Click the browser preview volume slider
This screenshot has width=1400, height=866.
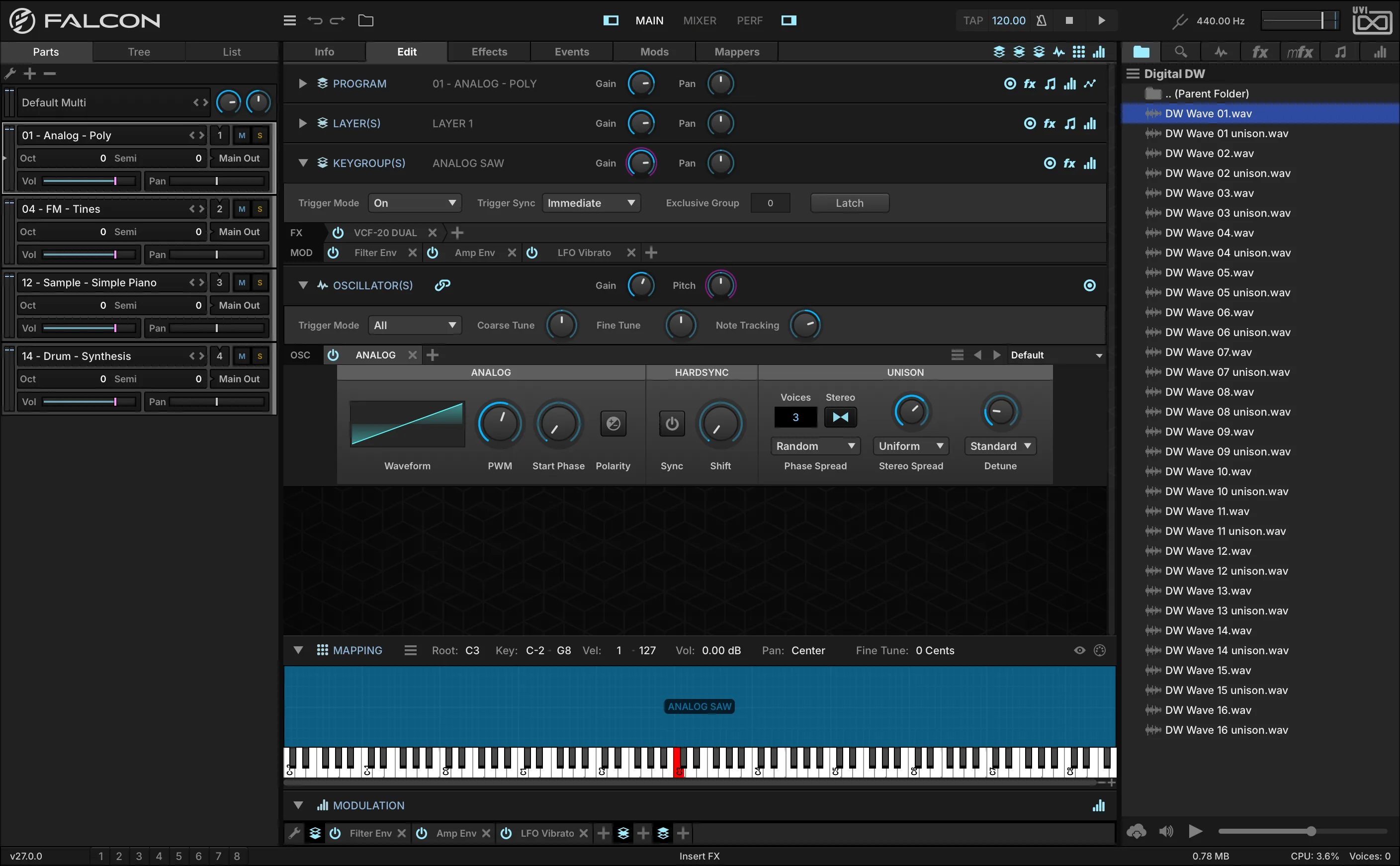pos(1302,831)
